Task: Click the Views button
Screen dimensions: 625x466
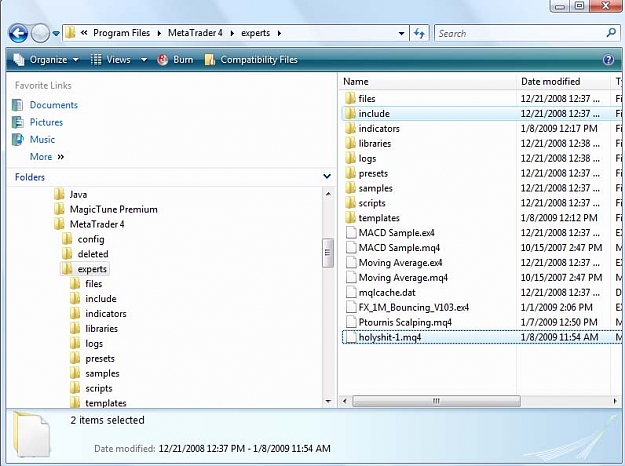Action: 111,60
